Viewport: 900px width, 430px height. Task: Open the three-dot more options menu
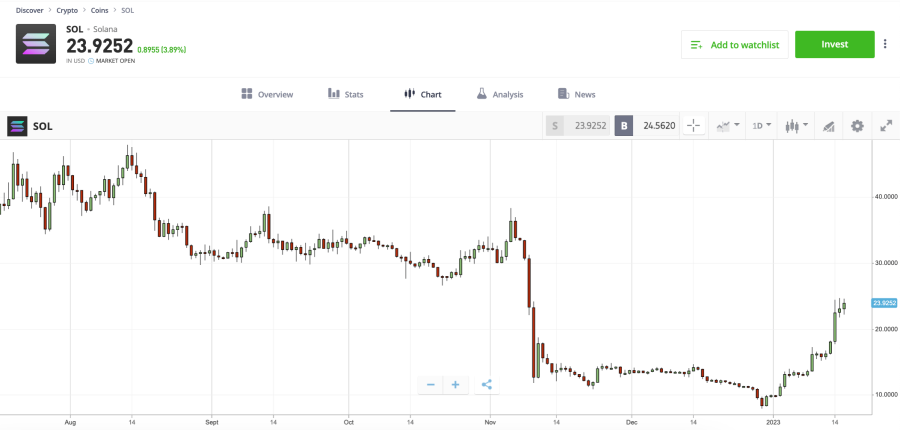885,44
